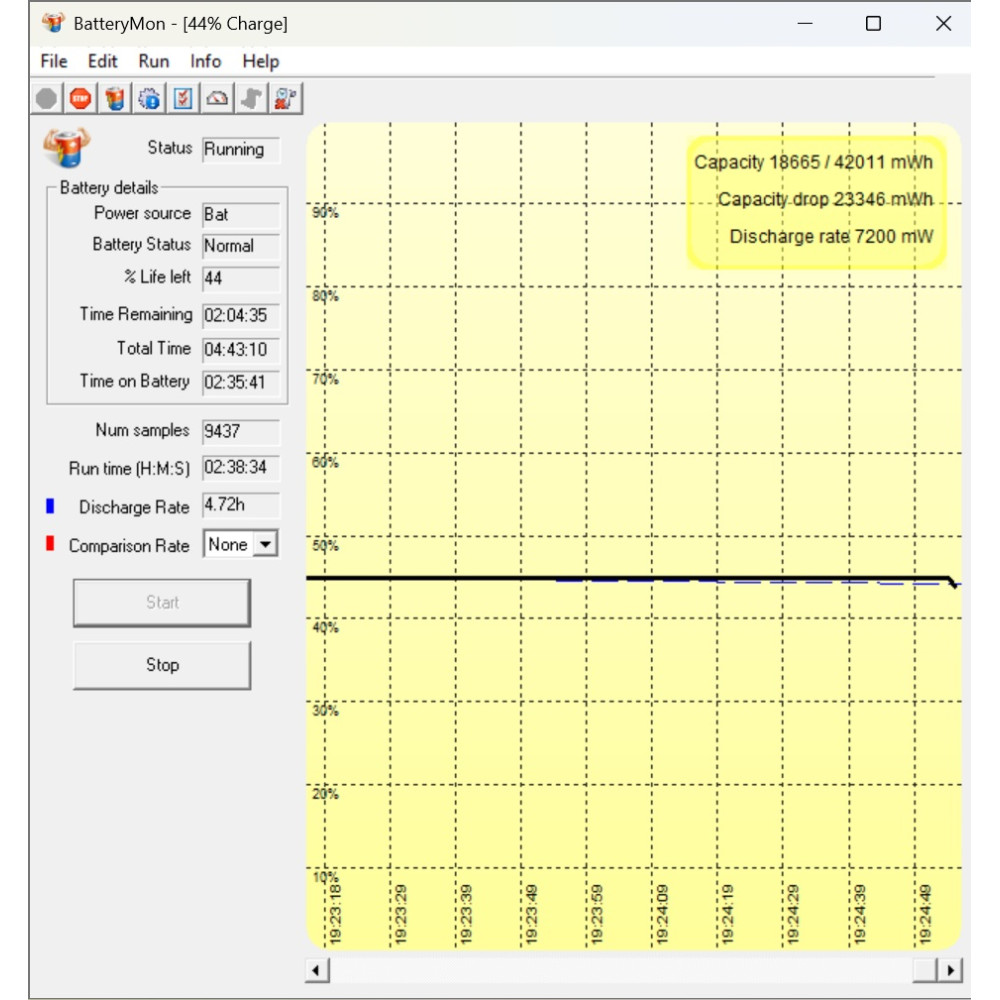
Task: Click the greyed-out puzzle piece toolbar icon
Action: 251,98
